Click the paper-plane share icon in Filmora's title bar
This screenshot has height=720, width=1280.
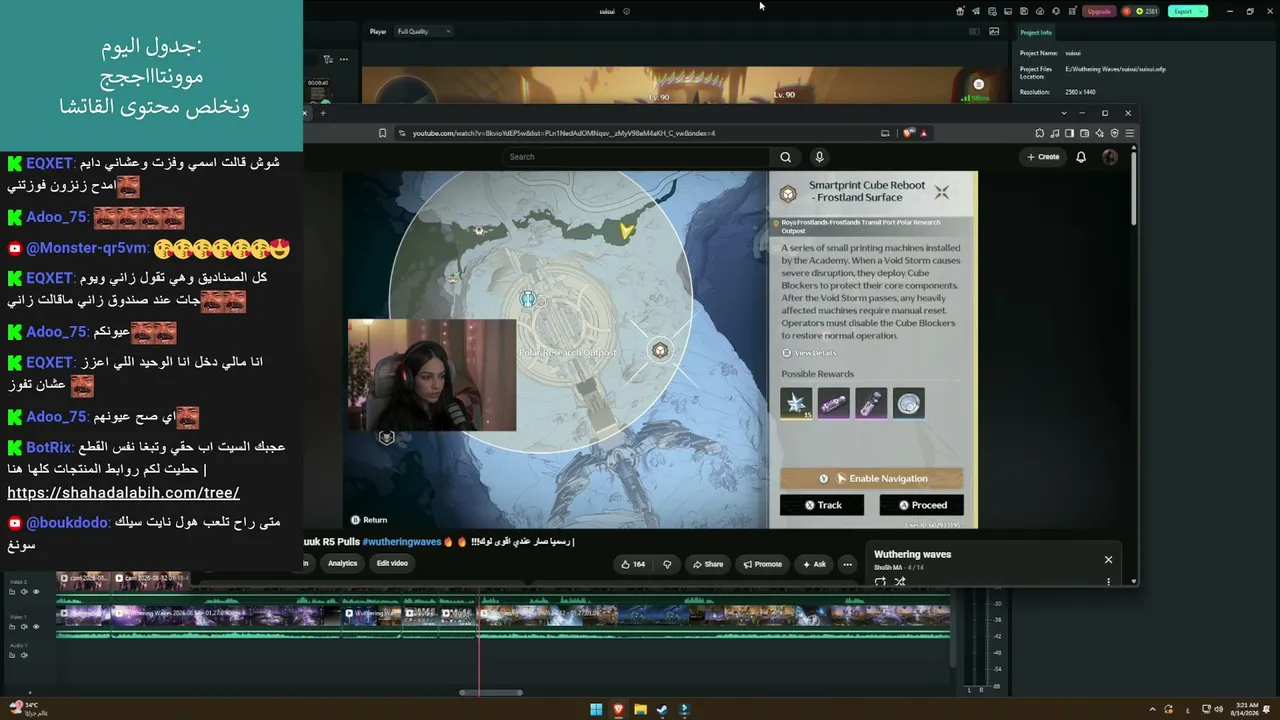click(976, 11)
